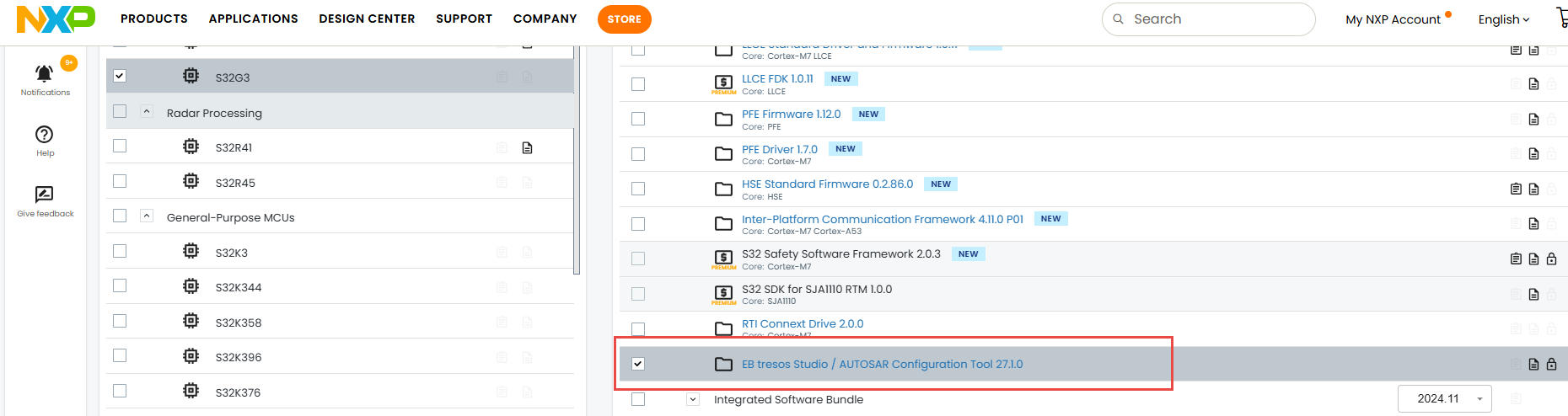Open My NXP Account menu
This screenshot has height=416, width=1568.
coord(1393,19)
